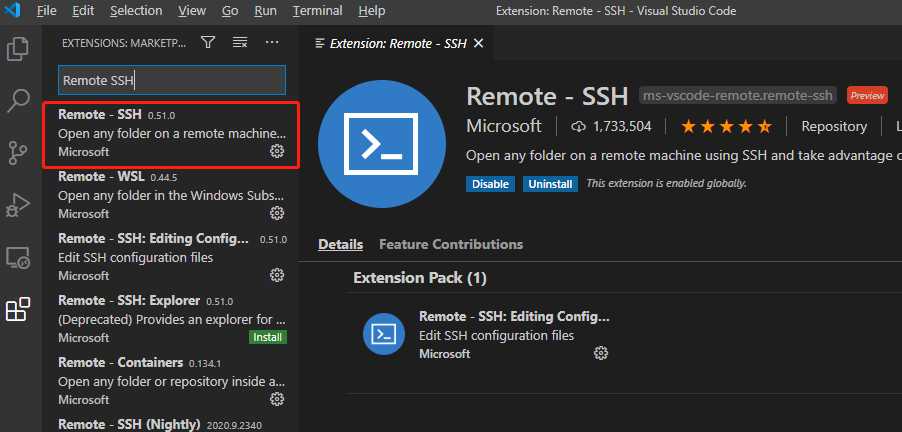Open the Remote Explorer view
The width and height of the screenshot is (902, 432).
tap(18, 258)
